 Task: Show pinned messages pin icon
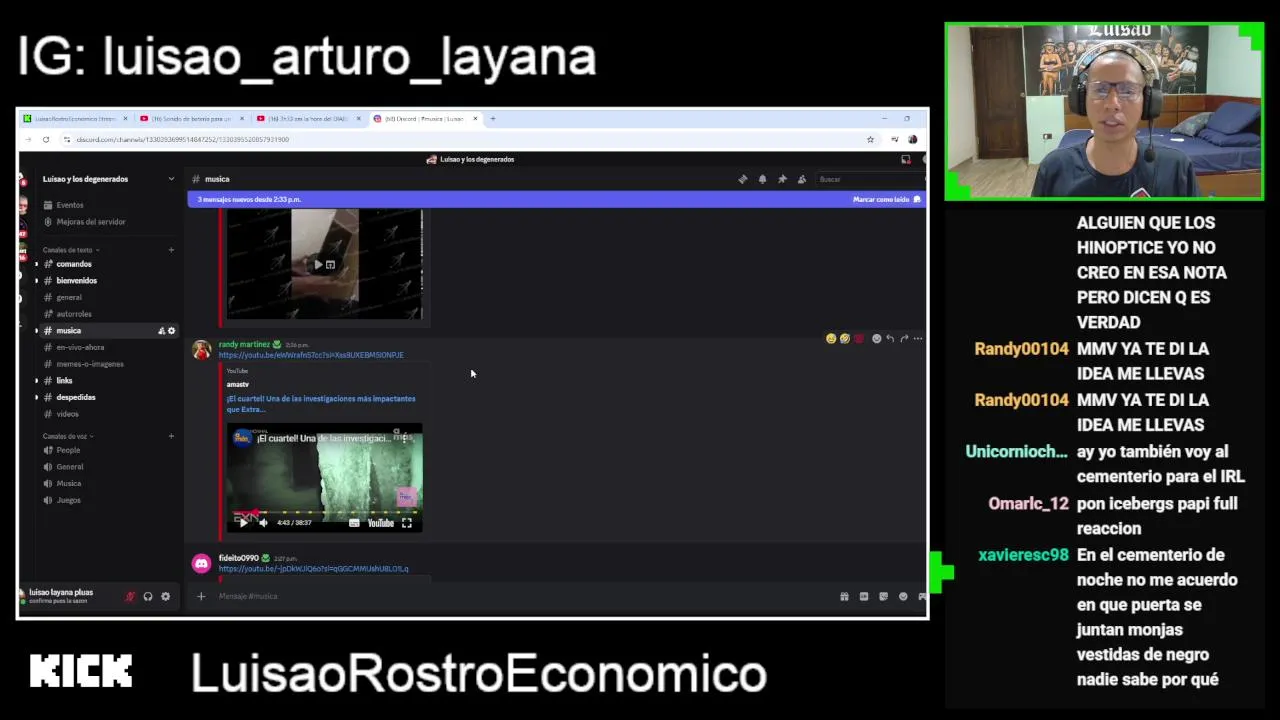click(x=782, y=179)
